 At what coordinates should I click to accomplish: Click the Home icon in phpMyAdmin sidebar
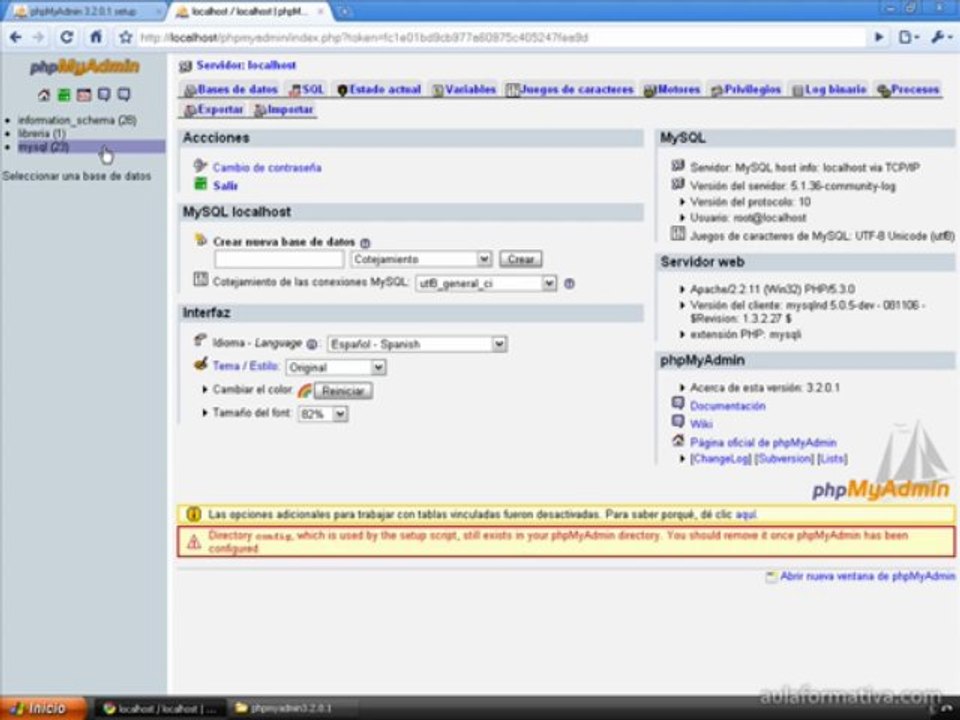click(44, 95)
